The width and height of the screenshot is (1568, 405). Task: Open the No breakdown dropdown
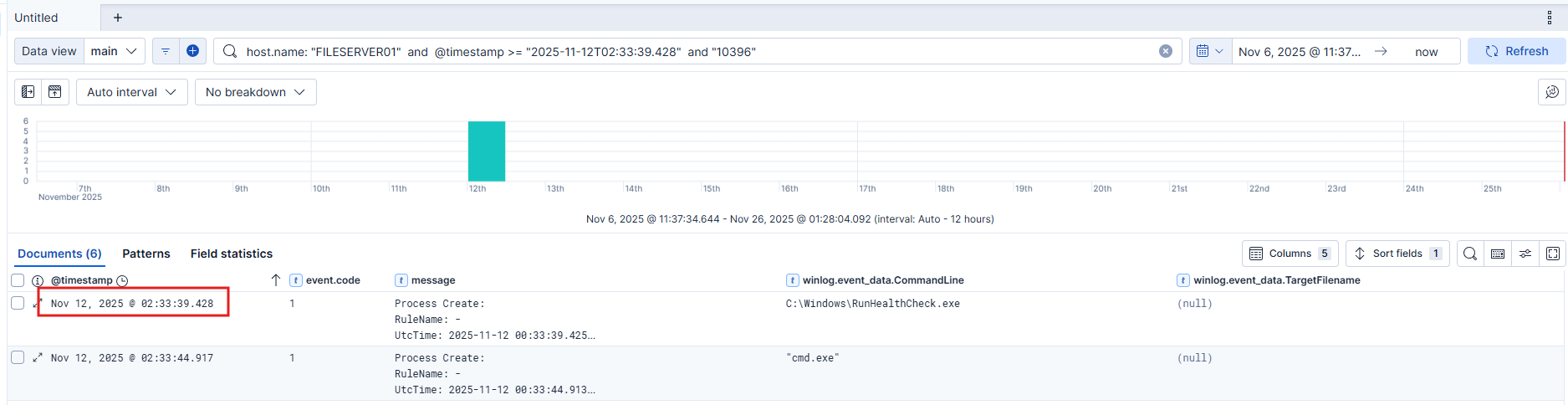click(255, 92)
